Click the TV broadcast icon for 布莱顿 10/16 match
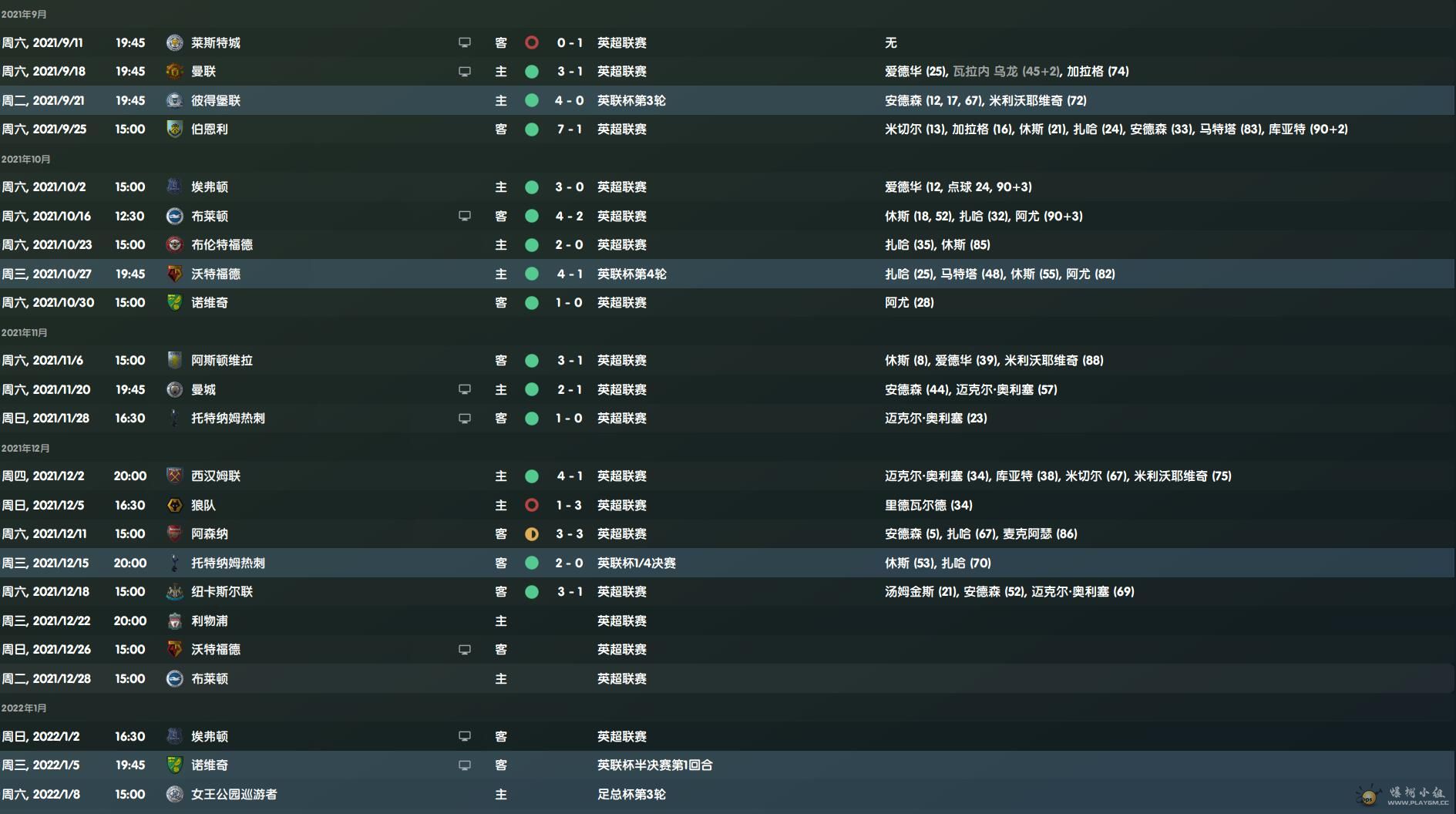Viewport: 1456px width, 814px height. (464, 216)
